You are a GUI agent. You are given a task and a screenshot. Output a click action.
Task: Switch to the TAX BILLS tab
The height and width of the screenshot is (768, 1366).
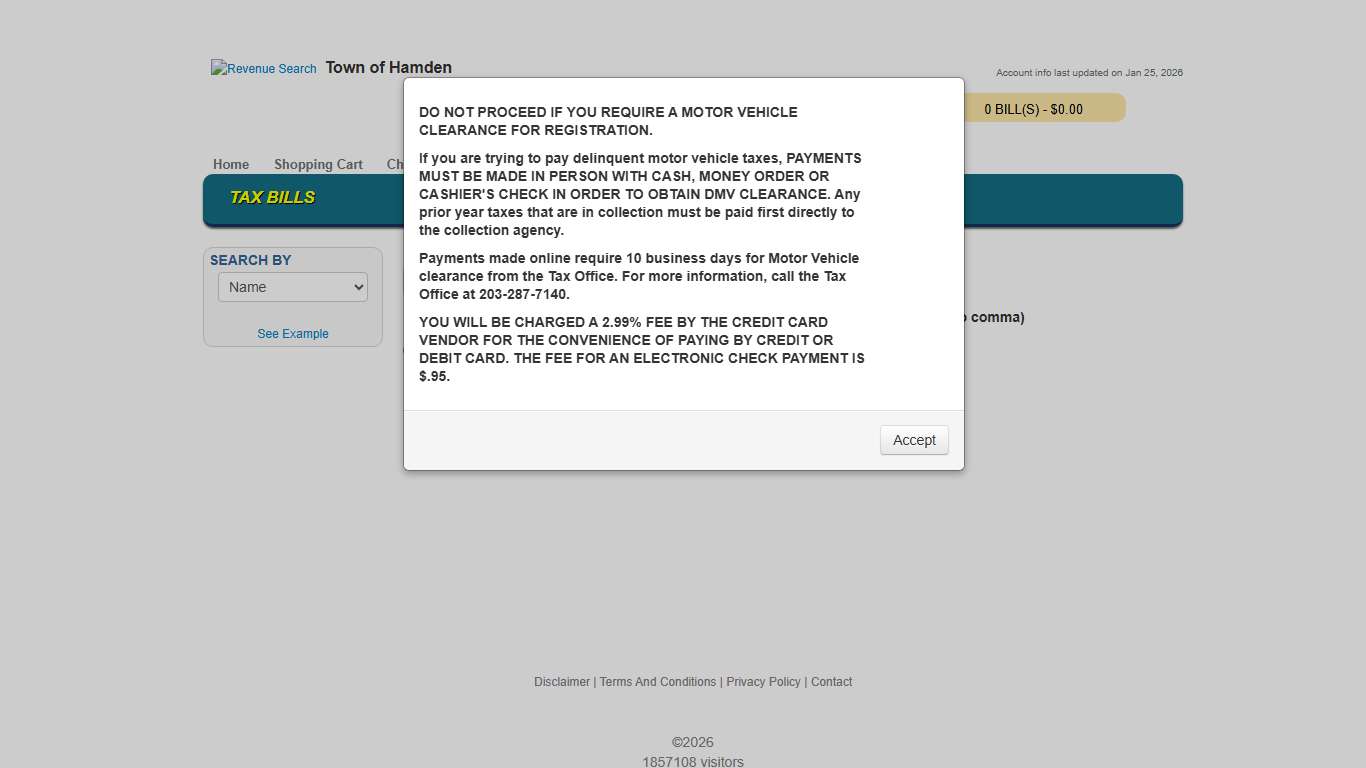[x=273, y=197]
